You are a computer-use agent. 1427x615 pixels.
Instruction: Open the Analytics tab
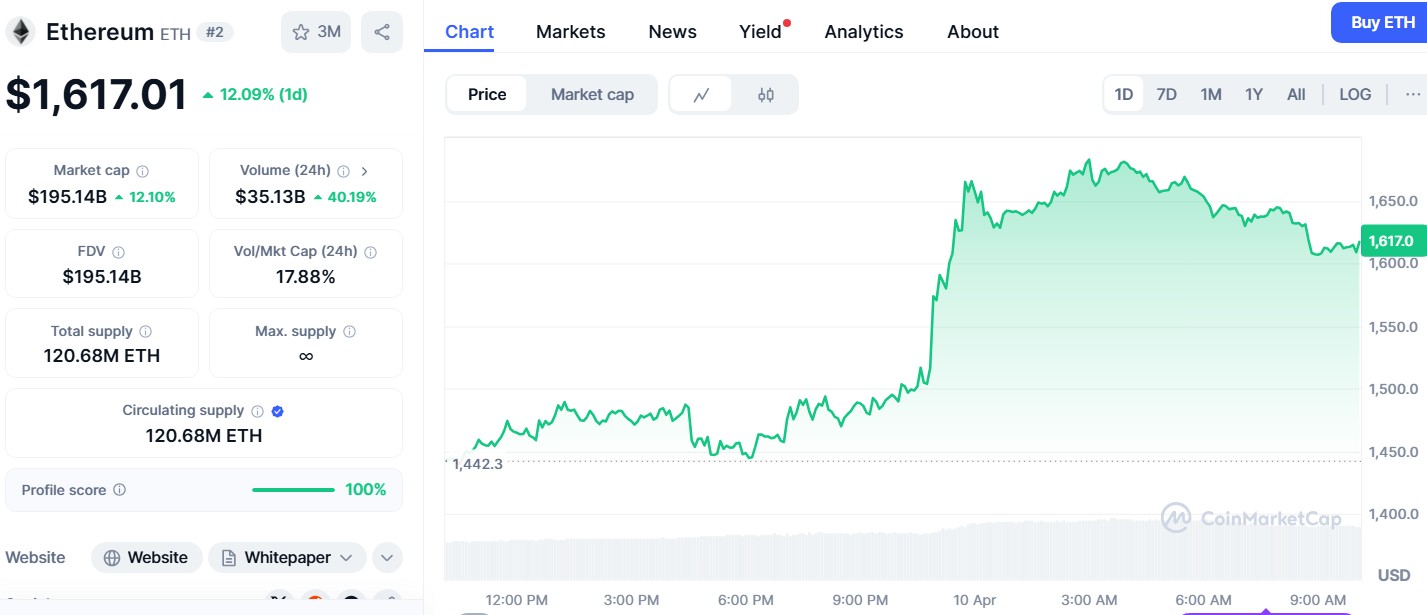pos(864,32)
